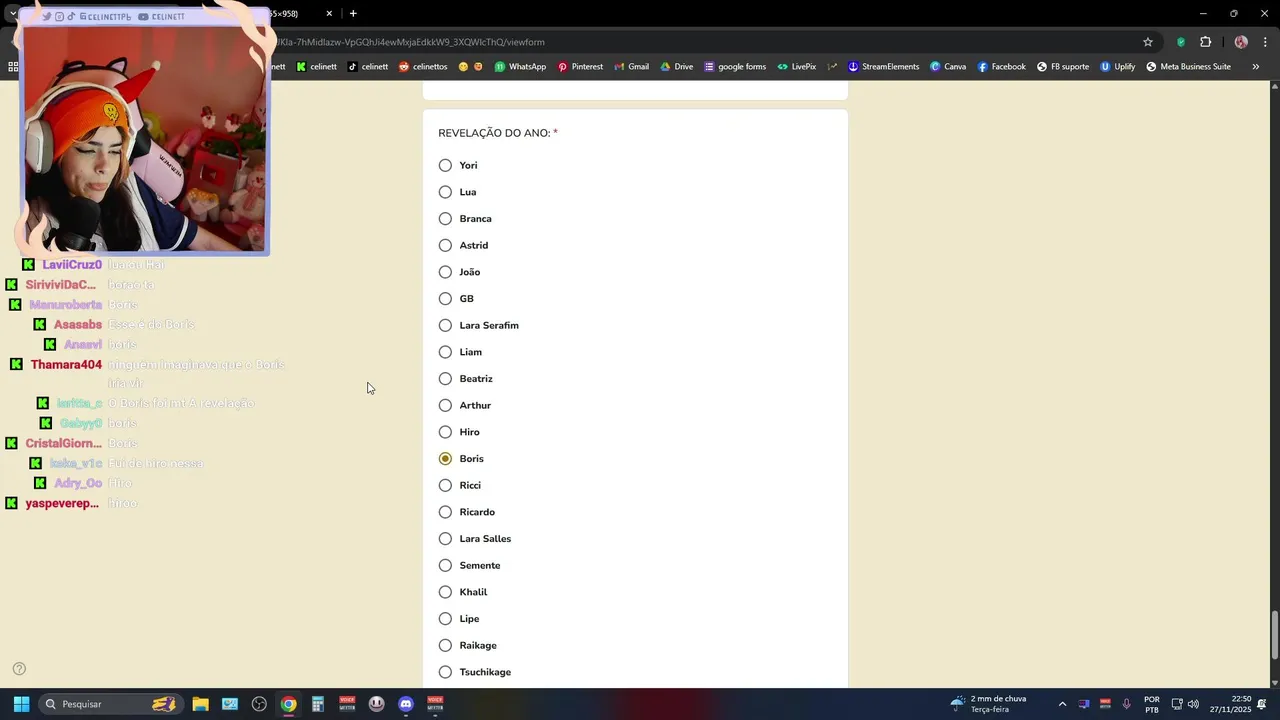This screenshot has width=1280, height=720.
Task: Open the TikTok celinett bookmark
Action: [368, 67]
